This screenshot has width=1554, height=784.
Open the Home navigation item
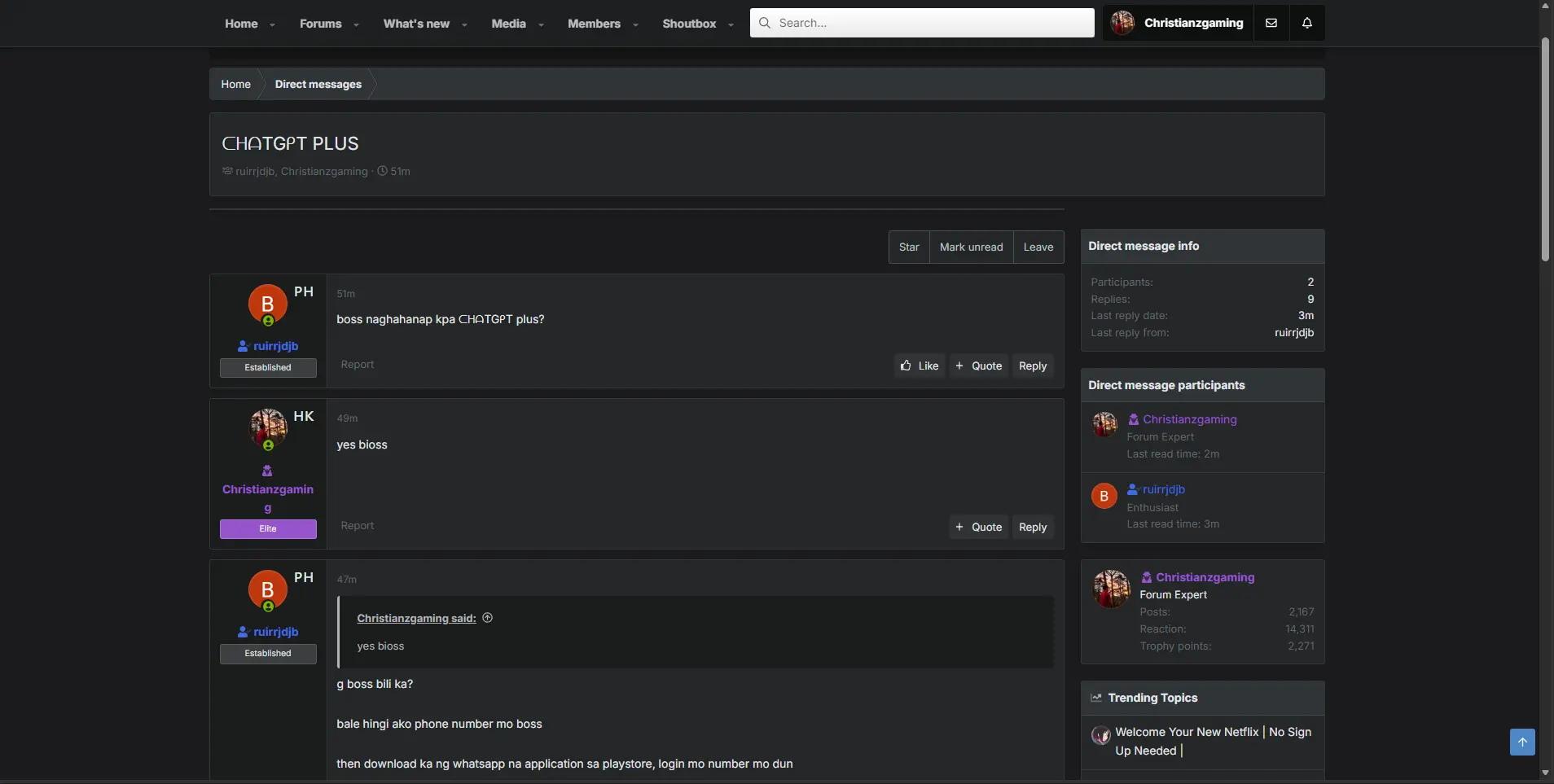241,24
